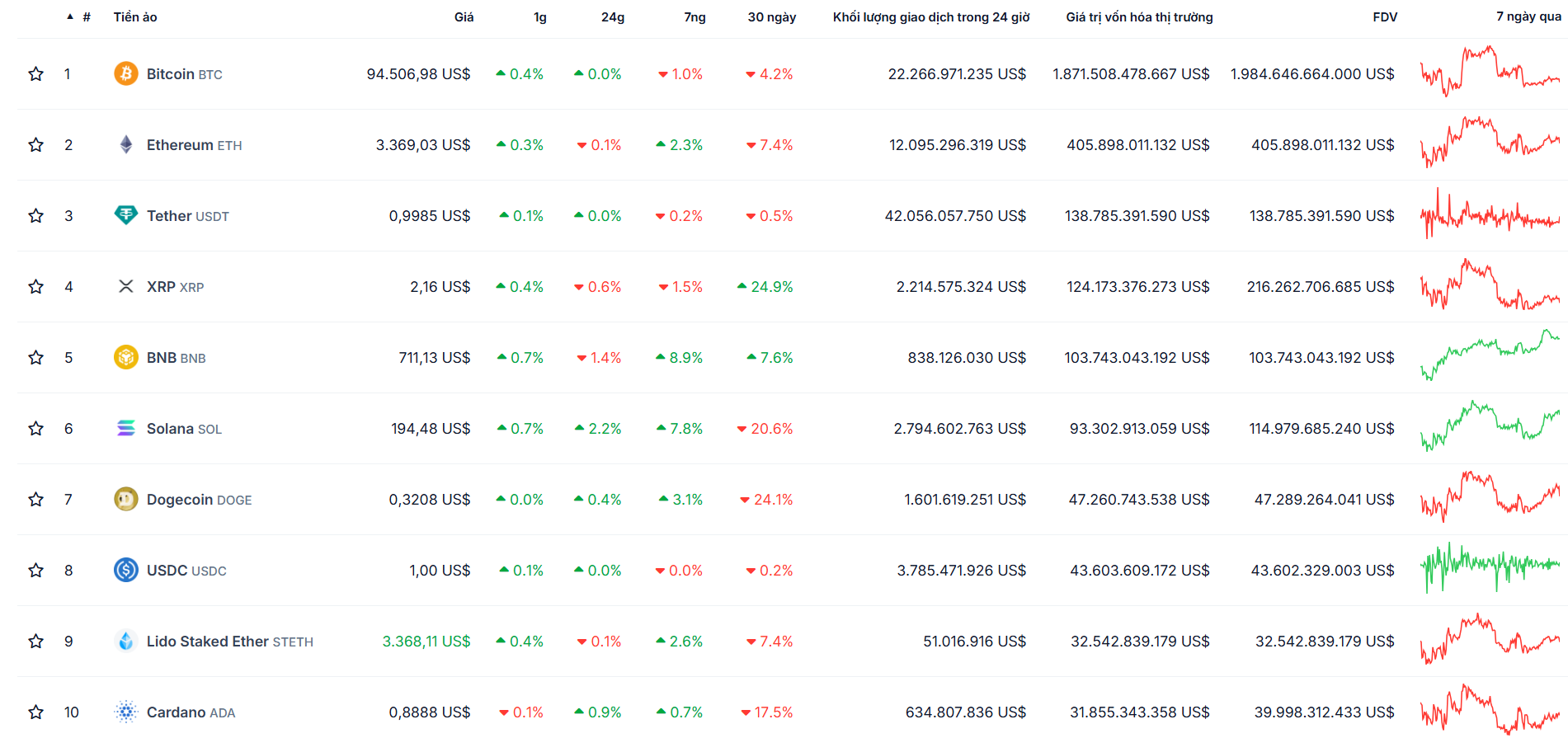Screen dimensions: 1568x738
Task: Open Dogecoin's 7-day sparkline chart
Action: [1490, 497]
